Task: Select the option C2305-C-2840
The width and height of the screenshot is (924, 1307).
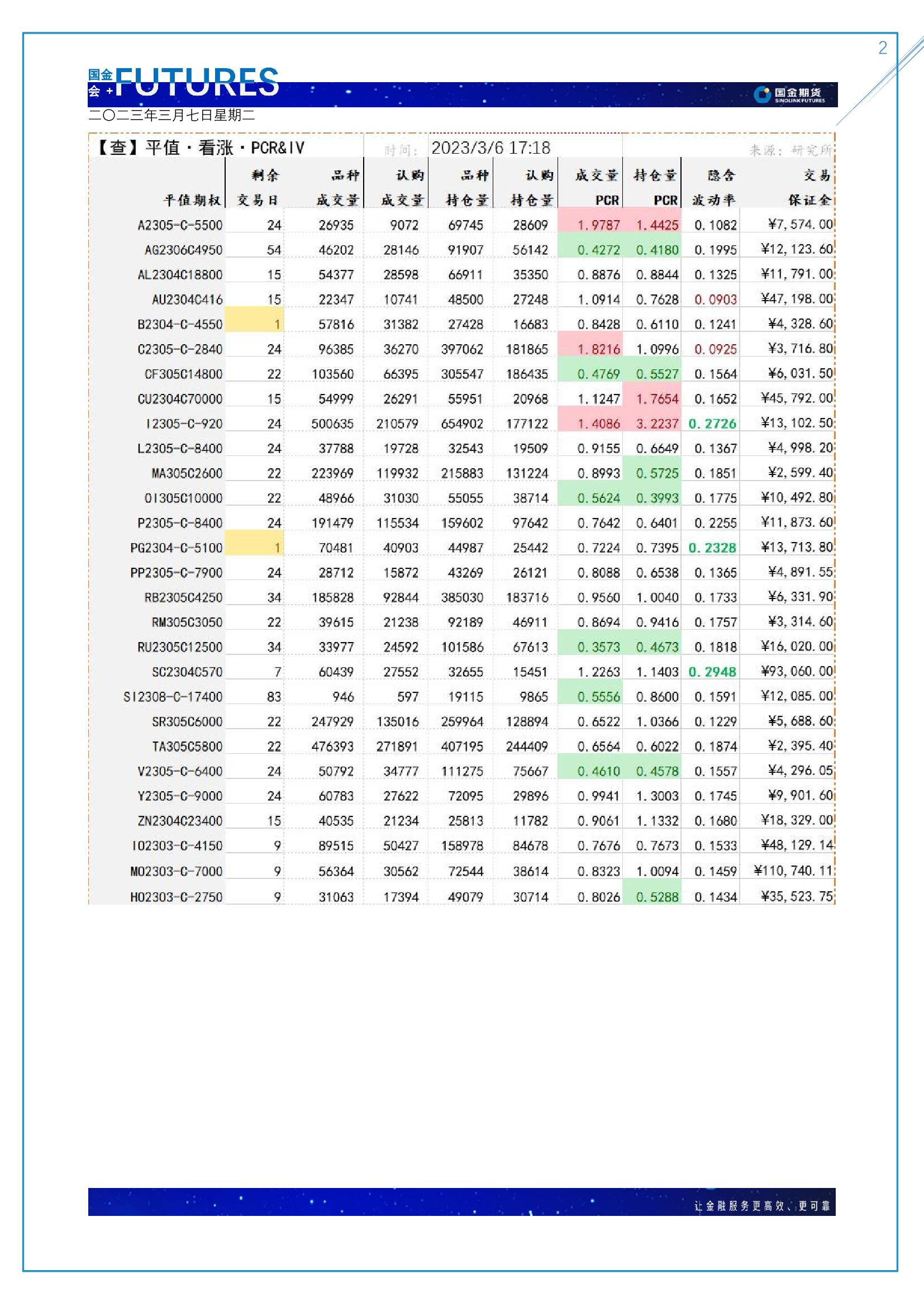Action: pos(180,349)
